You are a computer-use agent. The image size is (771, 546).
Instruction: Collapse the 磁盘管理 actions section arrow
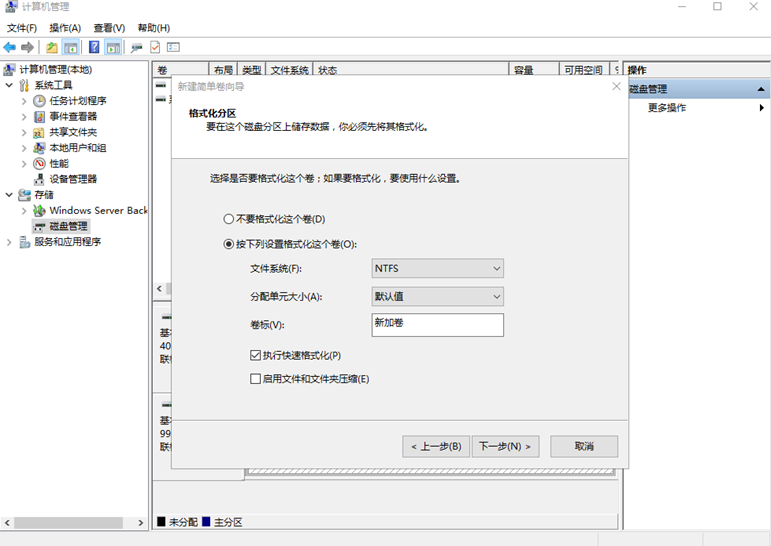click(x=761, y=89)
